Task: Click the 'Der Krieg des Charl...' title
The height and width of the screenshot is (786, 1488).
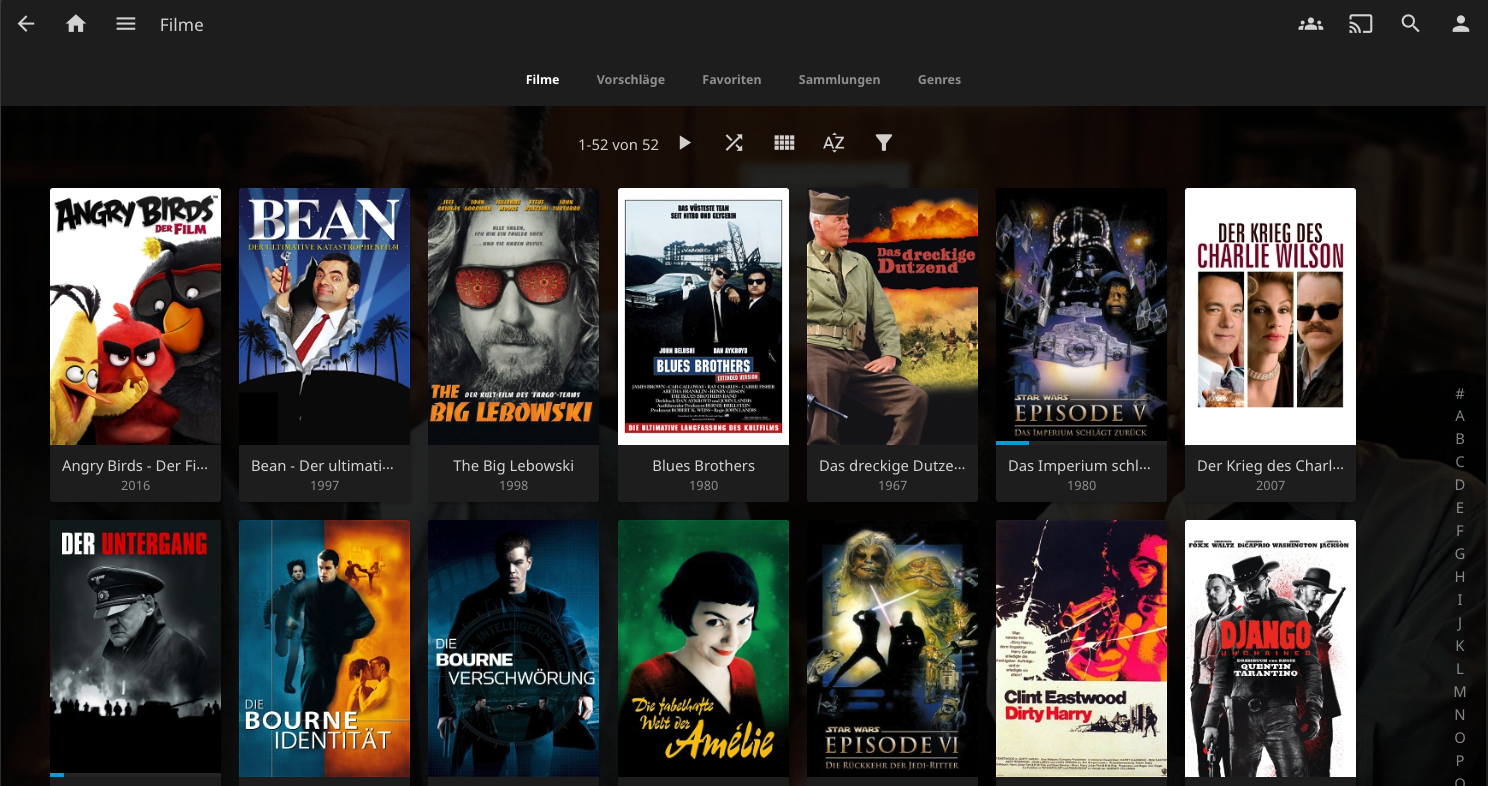Action: pyautogui.click(x=1270, y=466)
